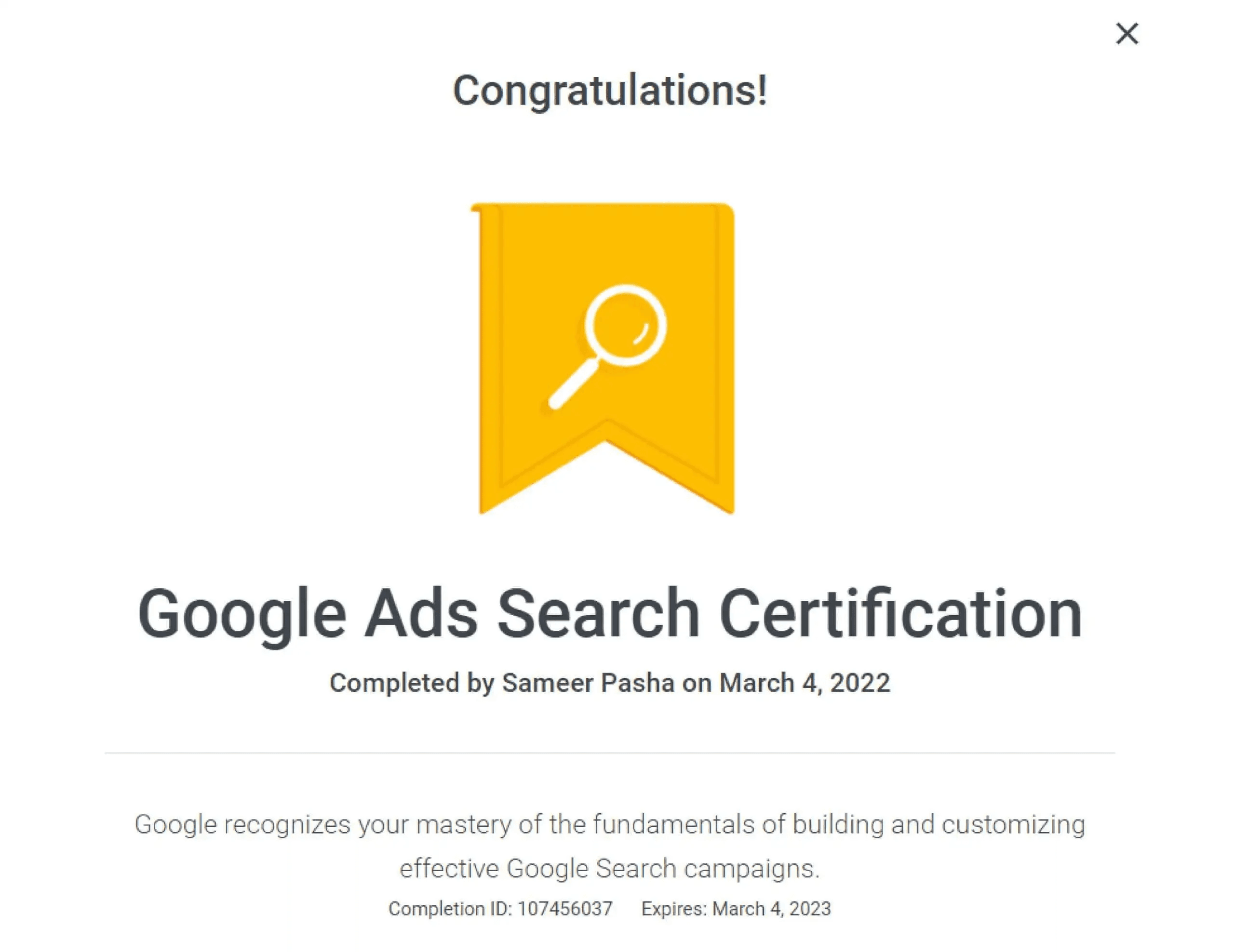The image size is (1234, 952).
Task: Click the Congratulations heading
Action: [x=611, y=91]
